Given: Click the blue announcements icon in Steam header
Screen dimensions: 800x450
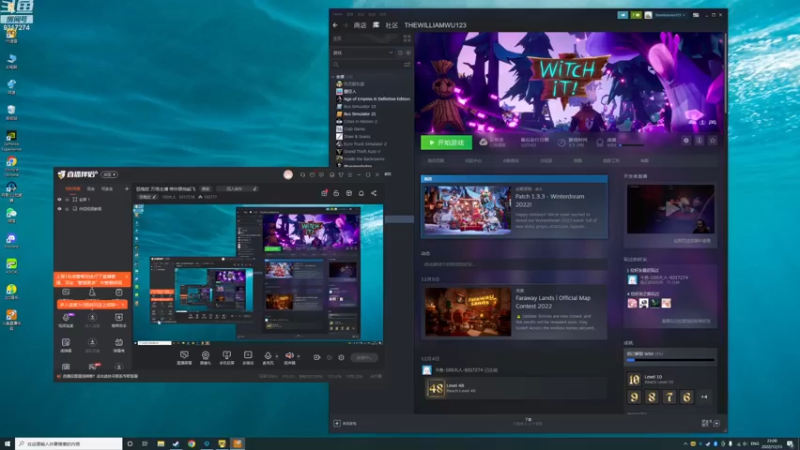Looking at the screenshot, I should click(622, 15).
